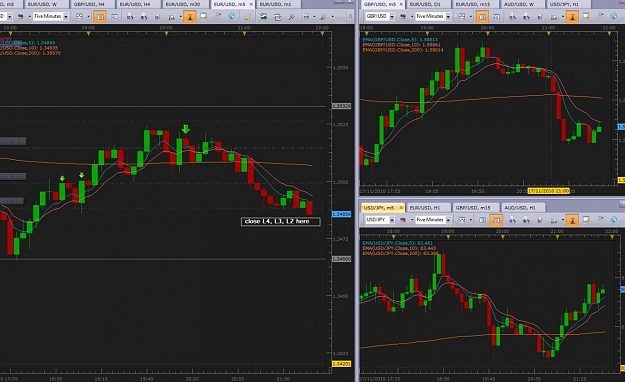Click the note comment icon in USD/JPY toolbar
The width and height of the screenshot is (625, 382).
(x=586, y=220)
